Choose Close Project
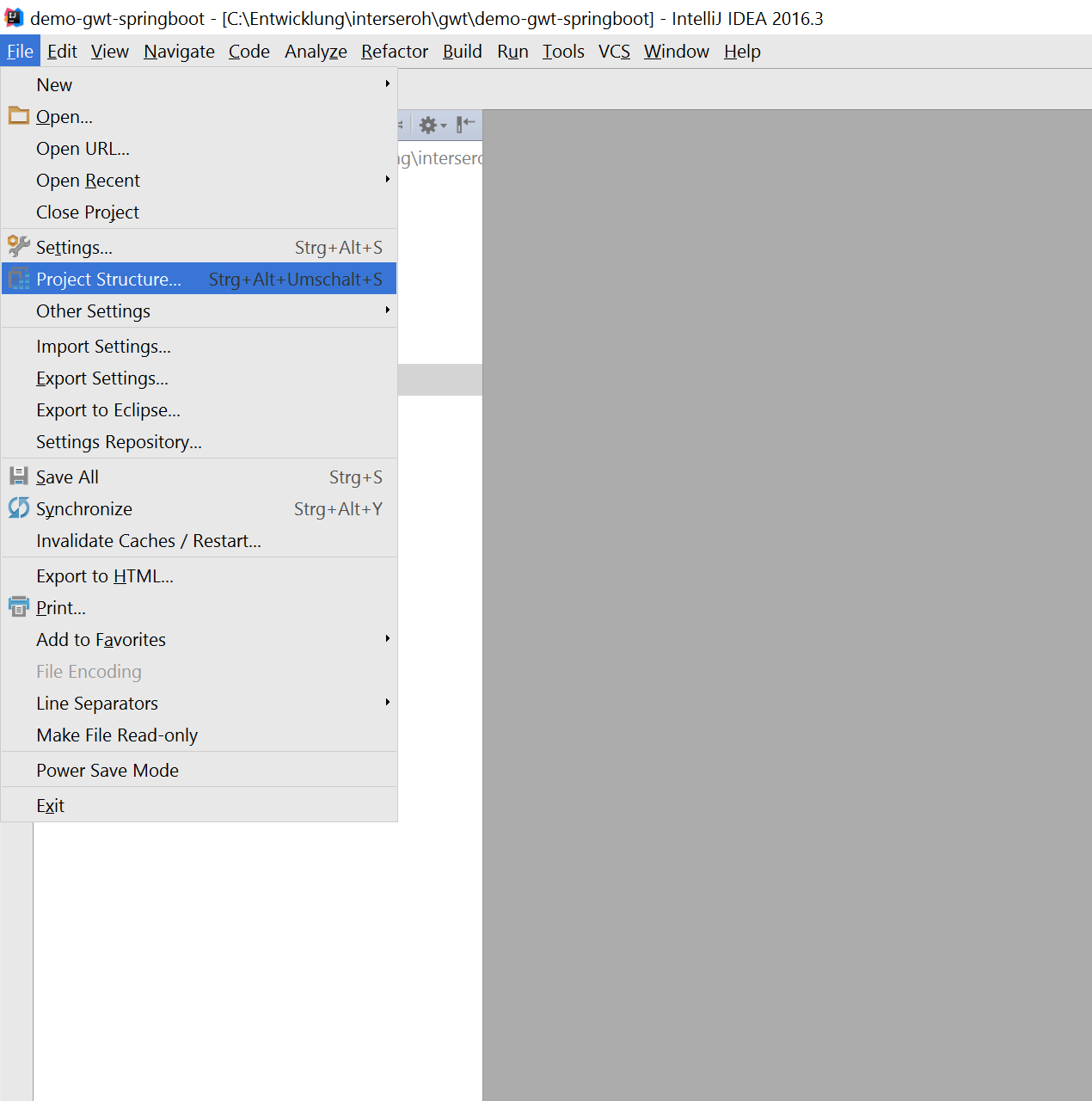 point(199,212)
